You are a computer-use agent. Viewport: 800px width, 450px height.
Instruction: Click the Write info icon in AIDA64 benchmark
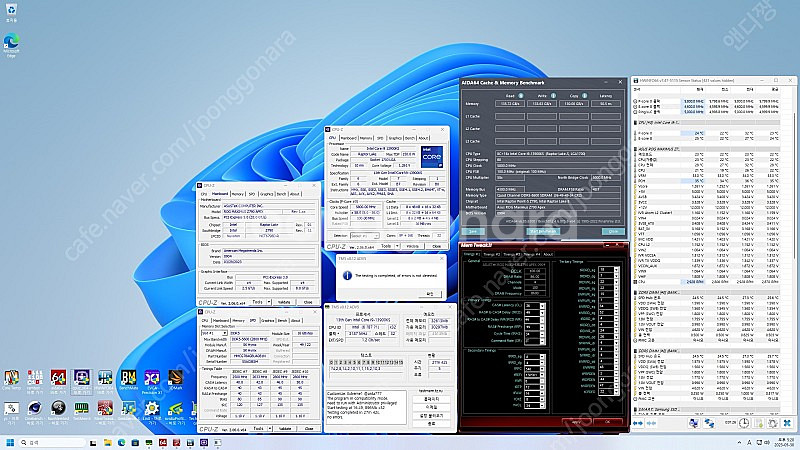553,95
